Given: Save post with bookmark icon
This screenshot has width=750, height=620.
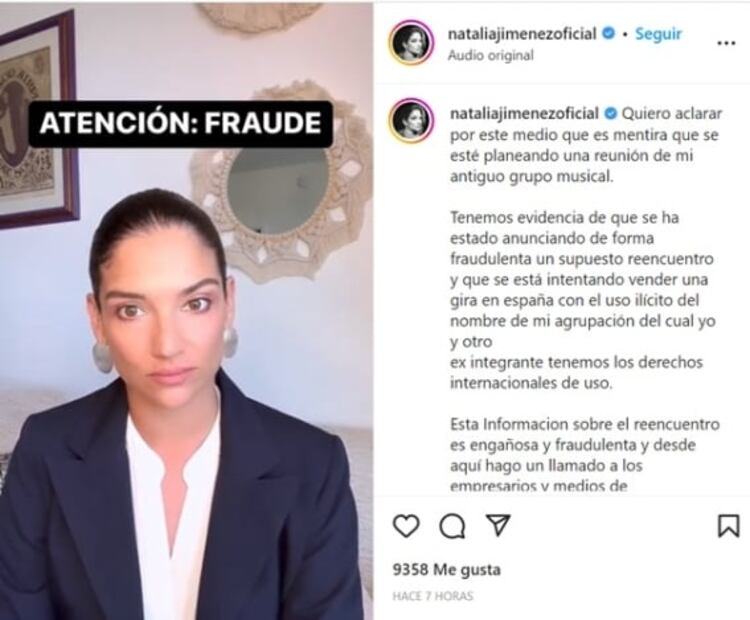Looking at the screenshot, I should tap(728, 526).
